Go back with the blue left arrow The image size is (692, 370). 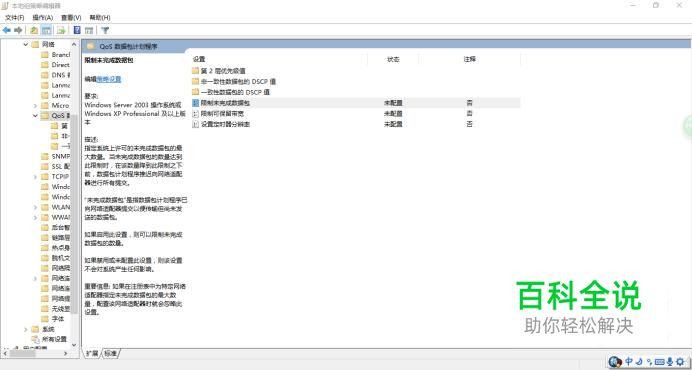7,30
